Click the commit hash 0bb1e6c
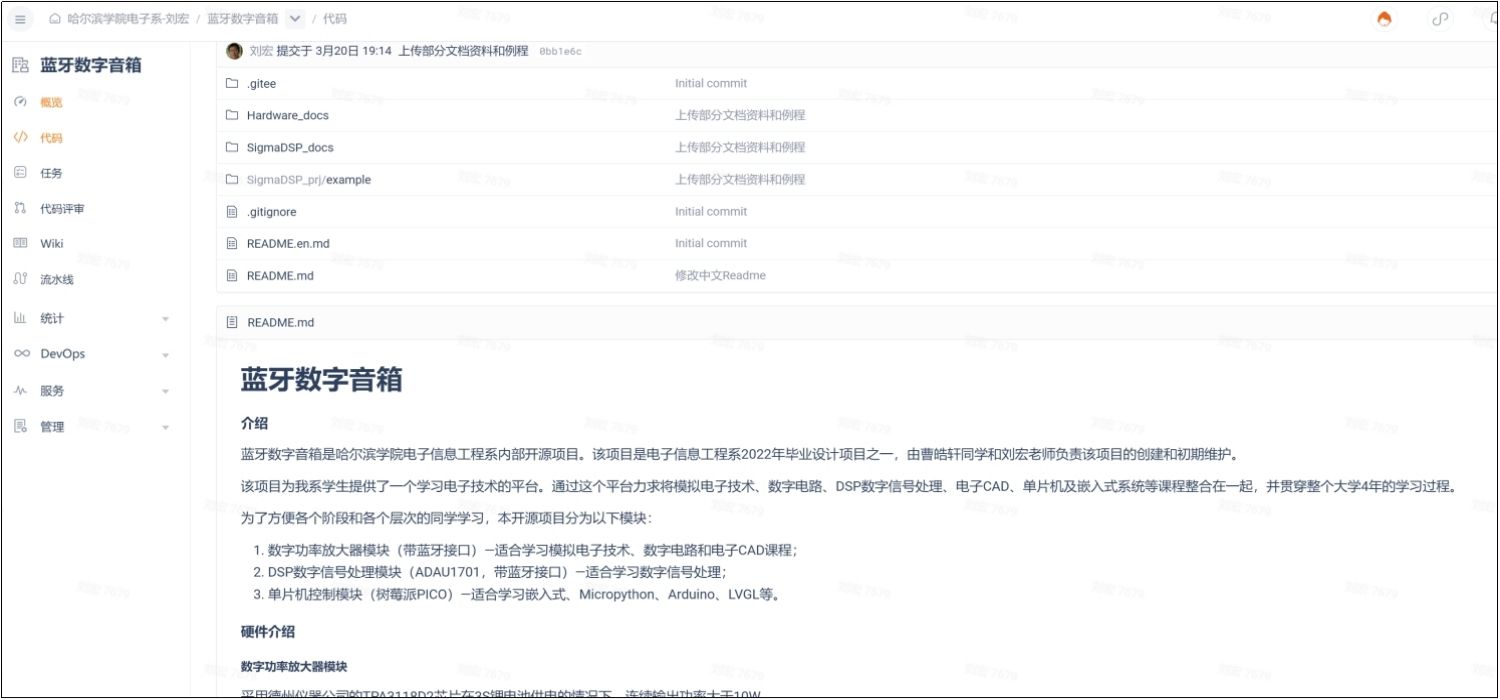 point(560,51)
